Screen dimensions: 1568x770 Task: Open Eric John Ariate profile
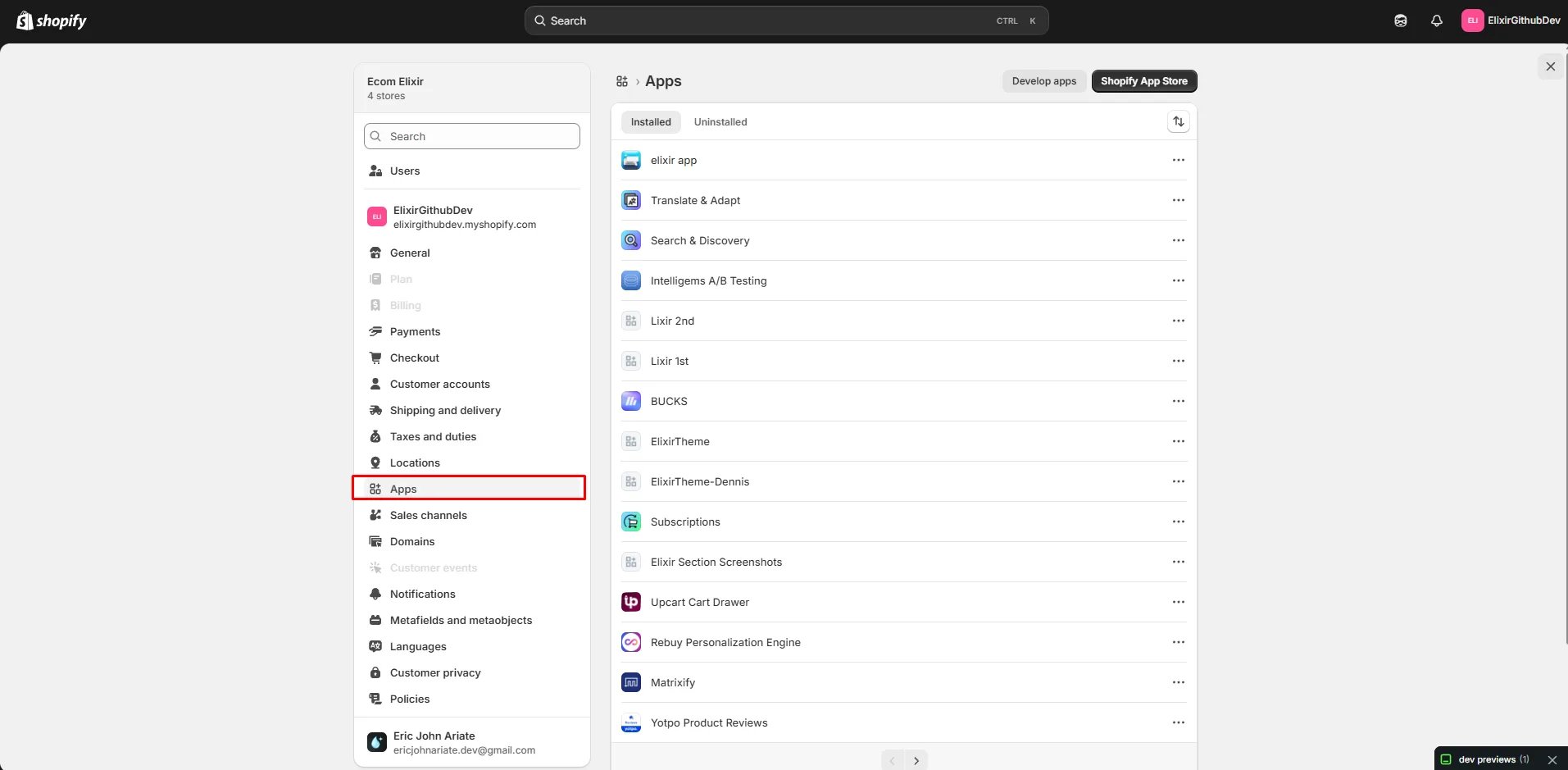pos(472,742)
